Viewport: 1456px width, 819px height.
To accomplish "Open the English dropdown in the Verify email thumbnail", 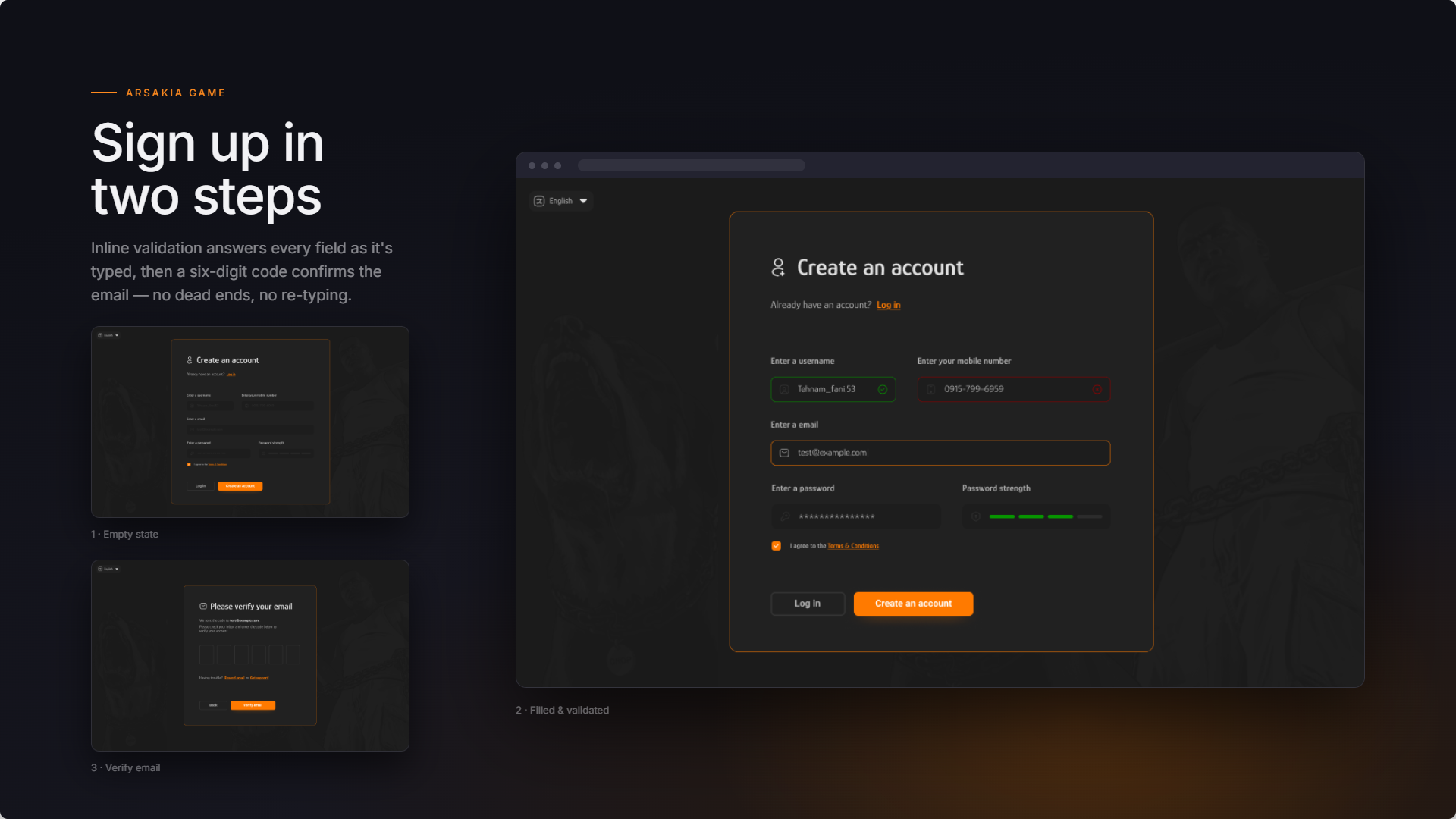I will pyautogui.click(x=108, y=569).
